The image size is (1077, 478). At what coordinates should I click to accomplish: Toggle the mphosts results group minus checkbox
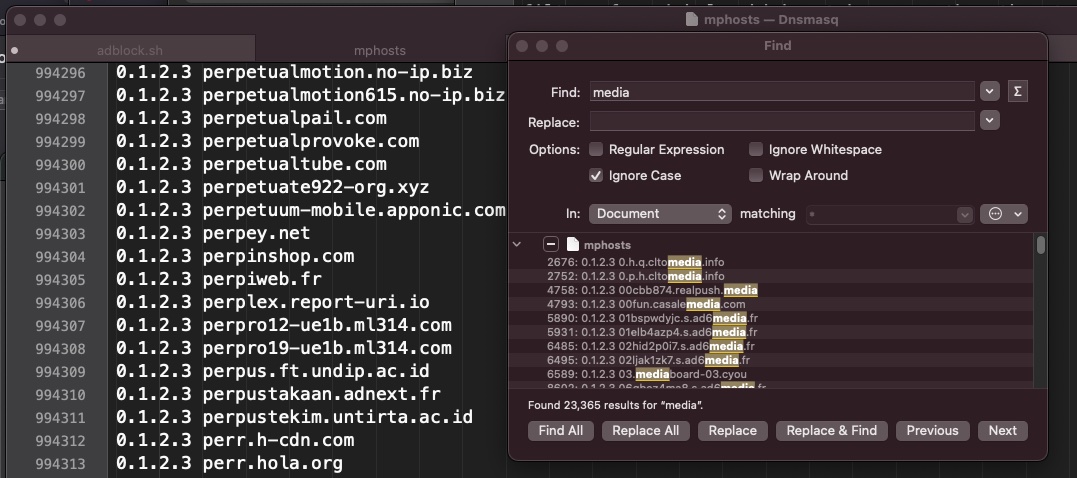[x=550, y=244]
